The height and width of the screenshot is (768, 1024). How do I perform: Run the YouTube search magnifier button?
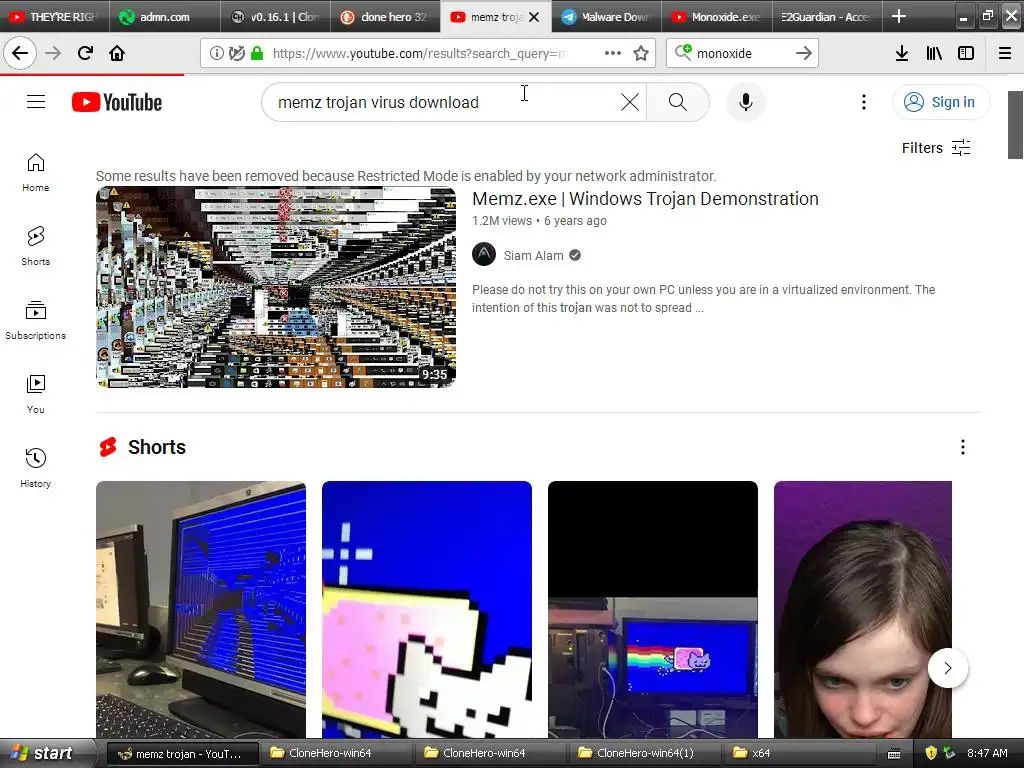coord(678,102)
